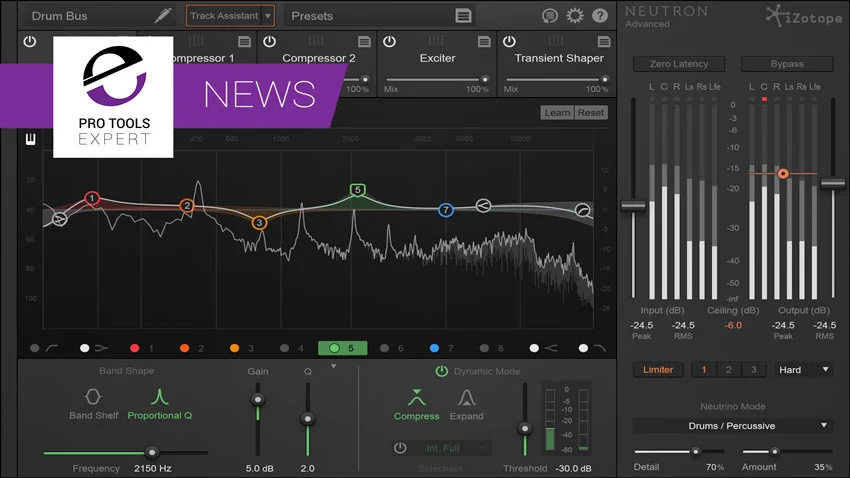The width and height of the screenshot is (850, 478).
Task: Select the green EQ node 5
Action: (x=357, y=190)
